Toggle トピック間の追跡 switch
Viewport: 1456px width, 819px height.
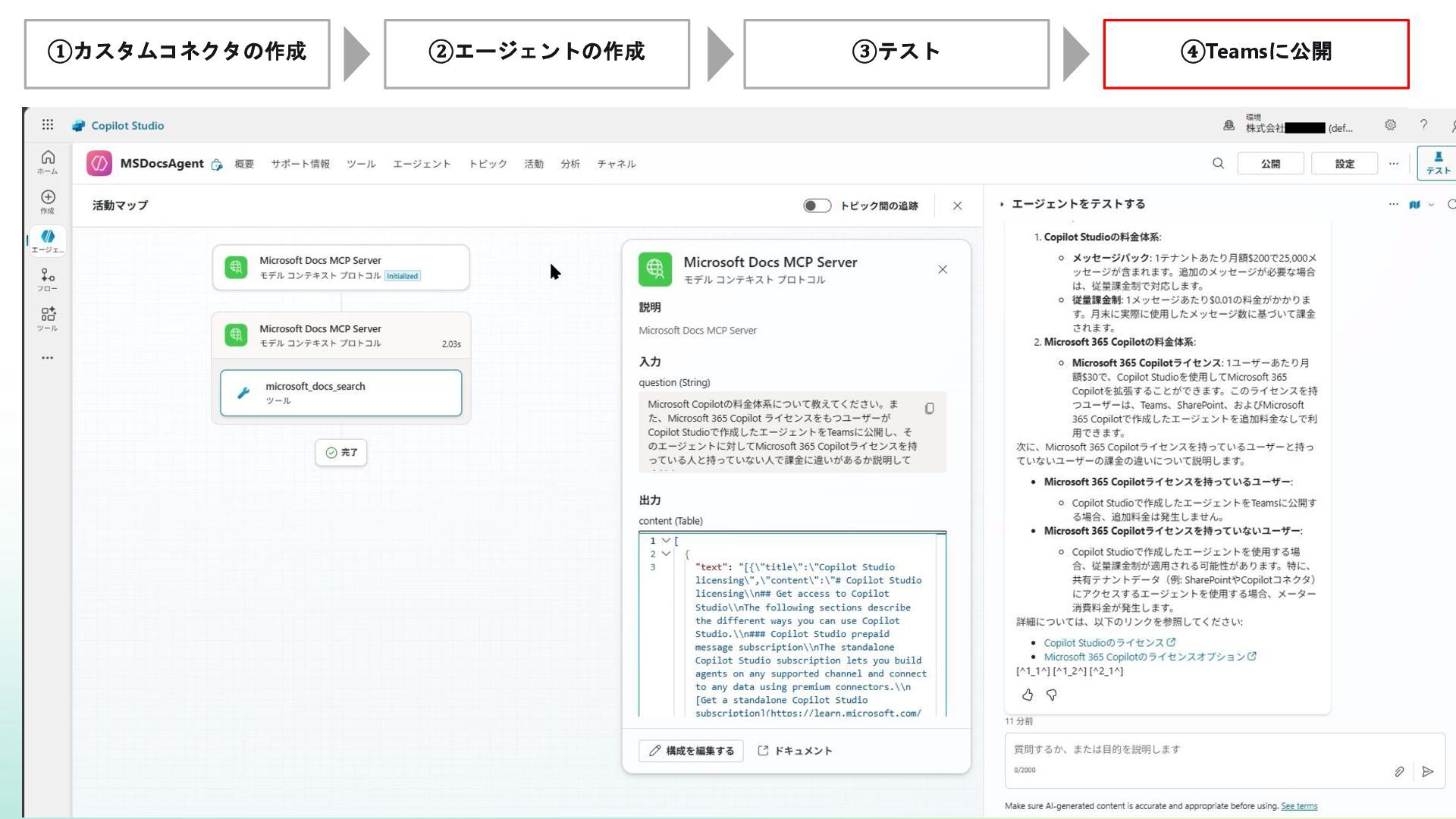click(817, 206)
